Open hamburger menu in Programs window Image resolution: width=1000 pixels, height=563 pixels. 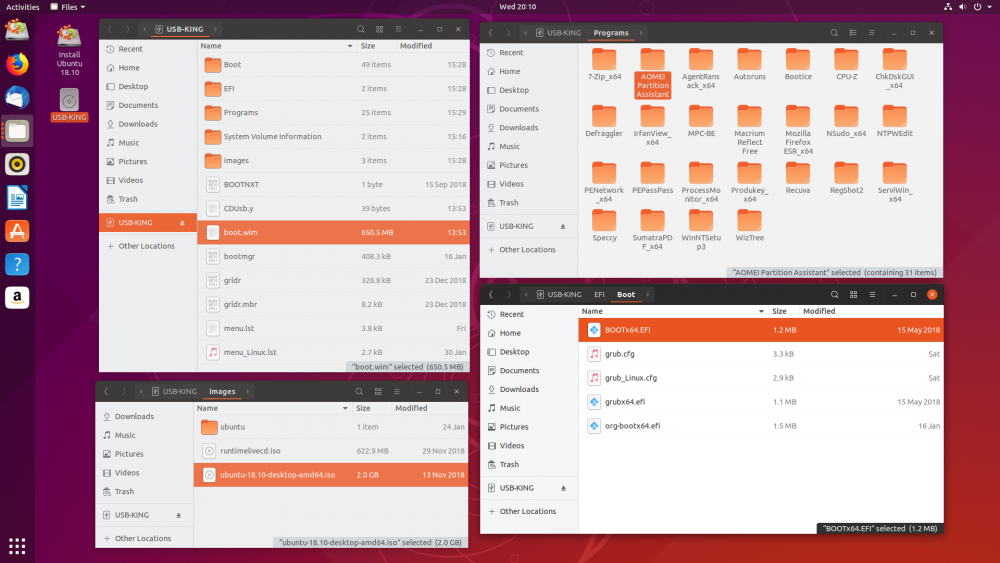click(872, 33)
